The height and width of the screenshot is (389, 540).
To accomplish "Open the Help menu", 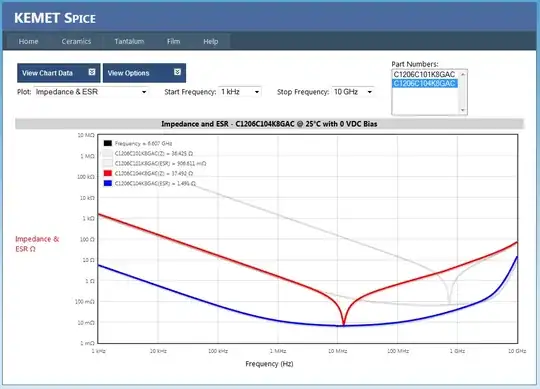I will click(x=210, y=41).
